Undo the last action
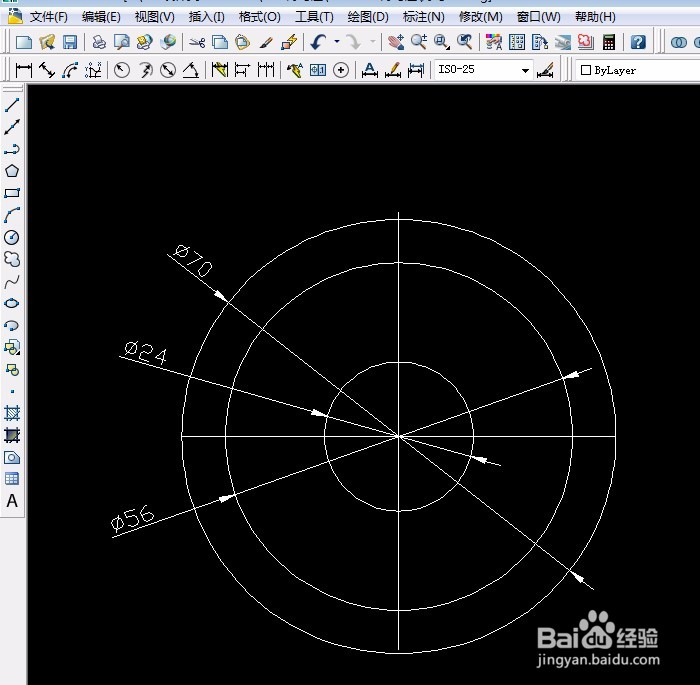The image size is (700, 685). (318, 42)
